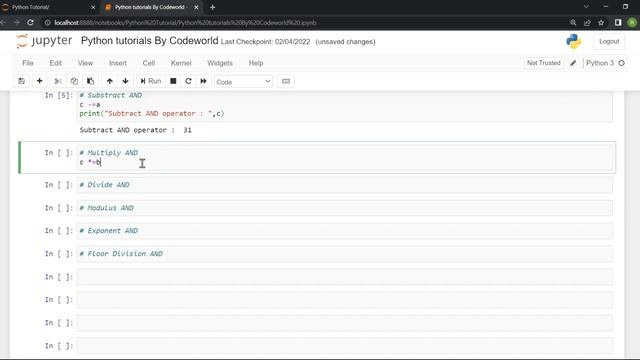Click the Divide AND code cell
Screen dimensions: 640x360
[344, 185]
